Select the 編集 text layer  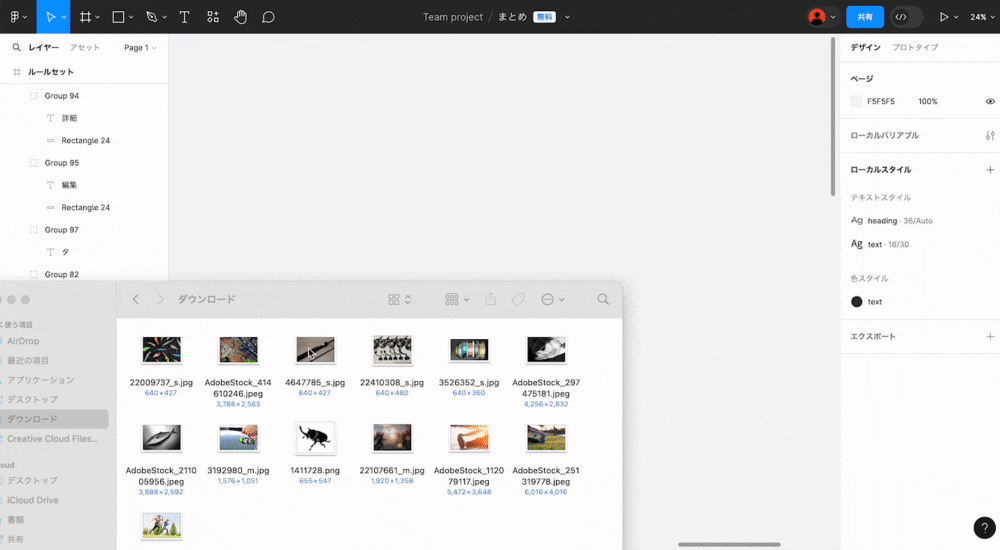pos(69,185)
